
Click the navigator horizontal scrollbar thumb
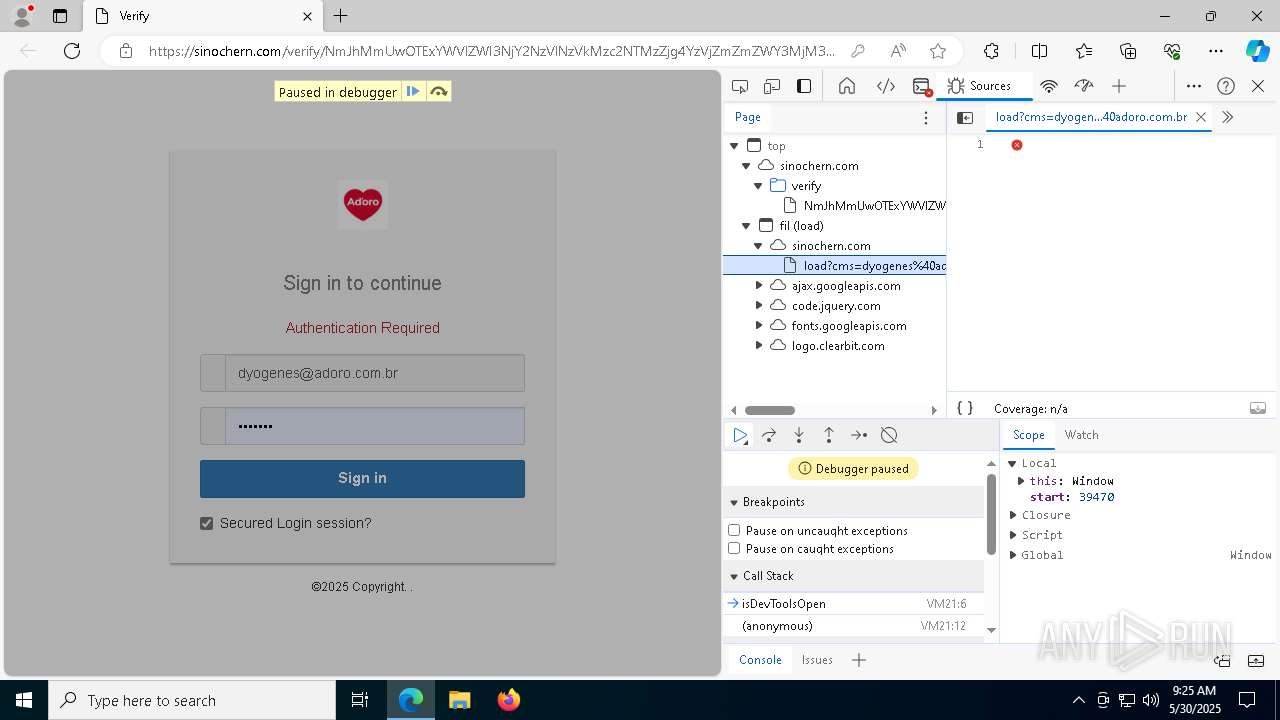click(770, 410)
